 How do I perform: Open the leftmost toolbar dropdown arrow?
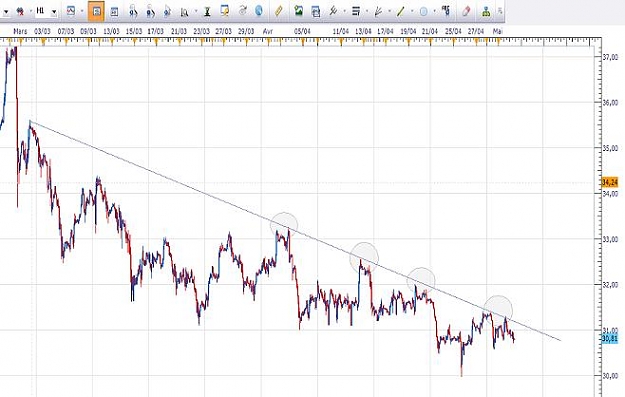click(x=6, y=12)
